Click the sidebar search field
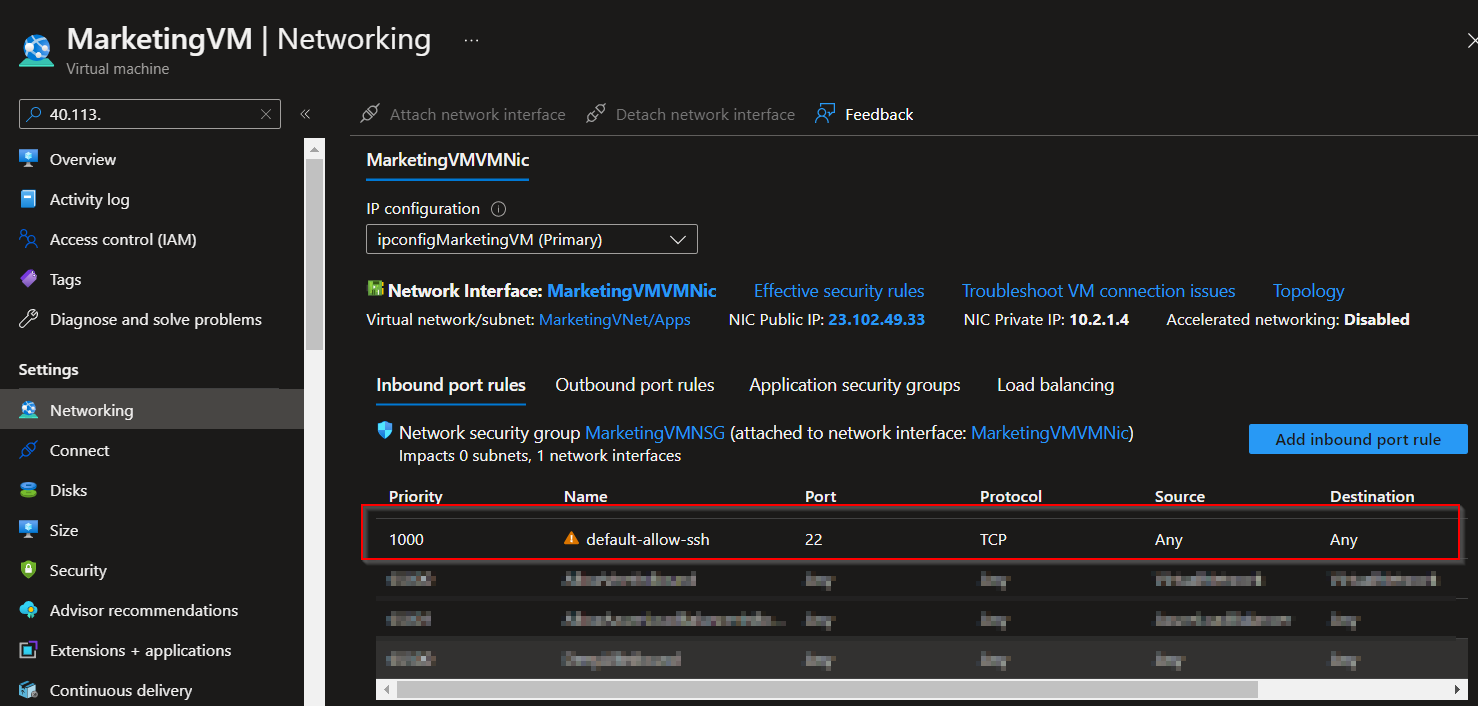This screenshot has height=706, width=1478. [150, 114]
